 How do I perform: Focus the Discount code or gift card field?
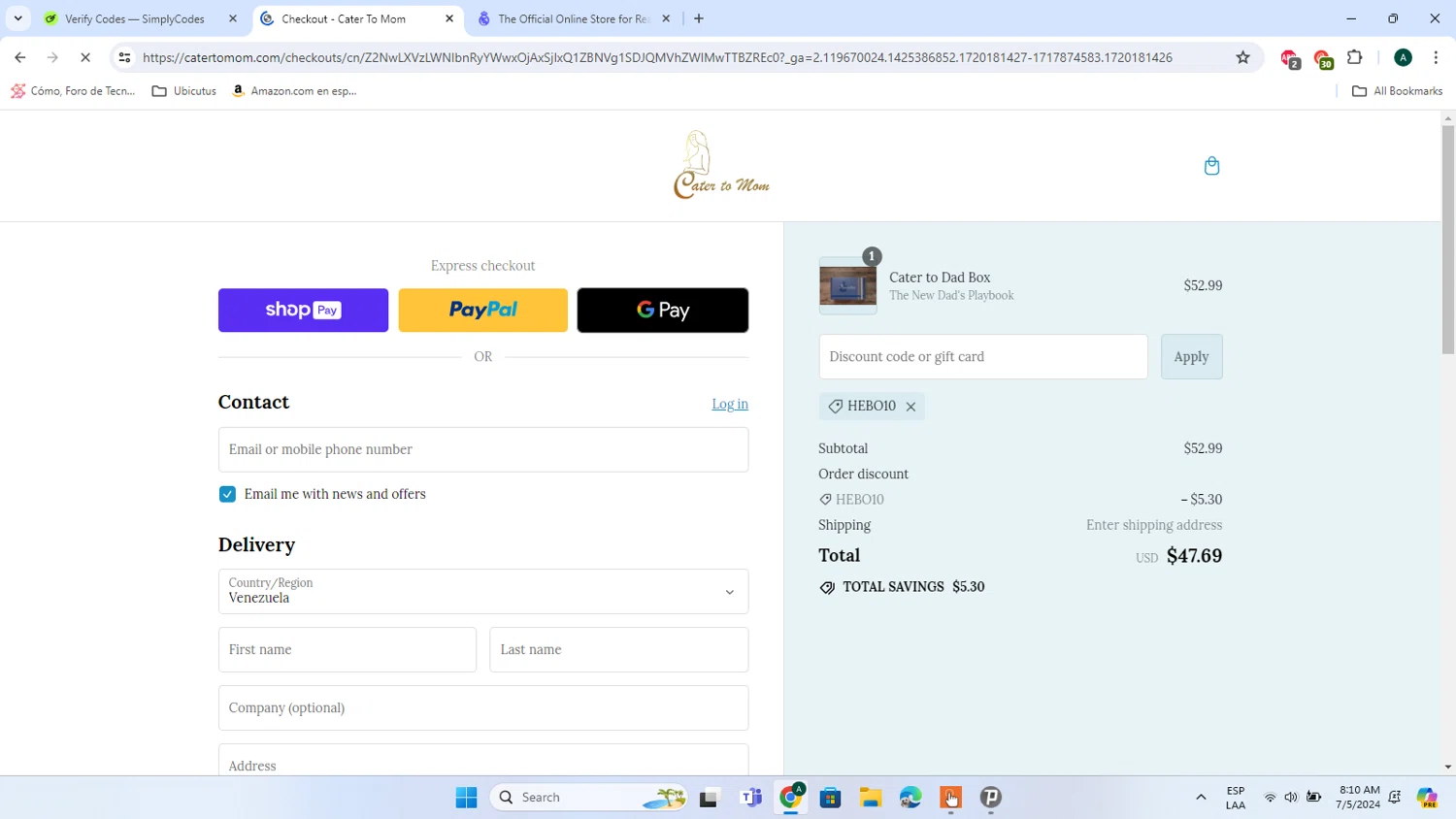[x=983, y=357]
